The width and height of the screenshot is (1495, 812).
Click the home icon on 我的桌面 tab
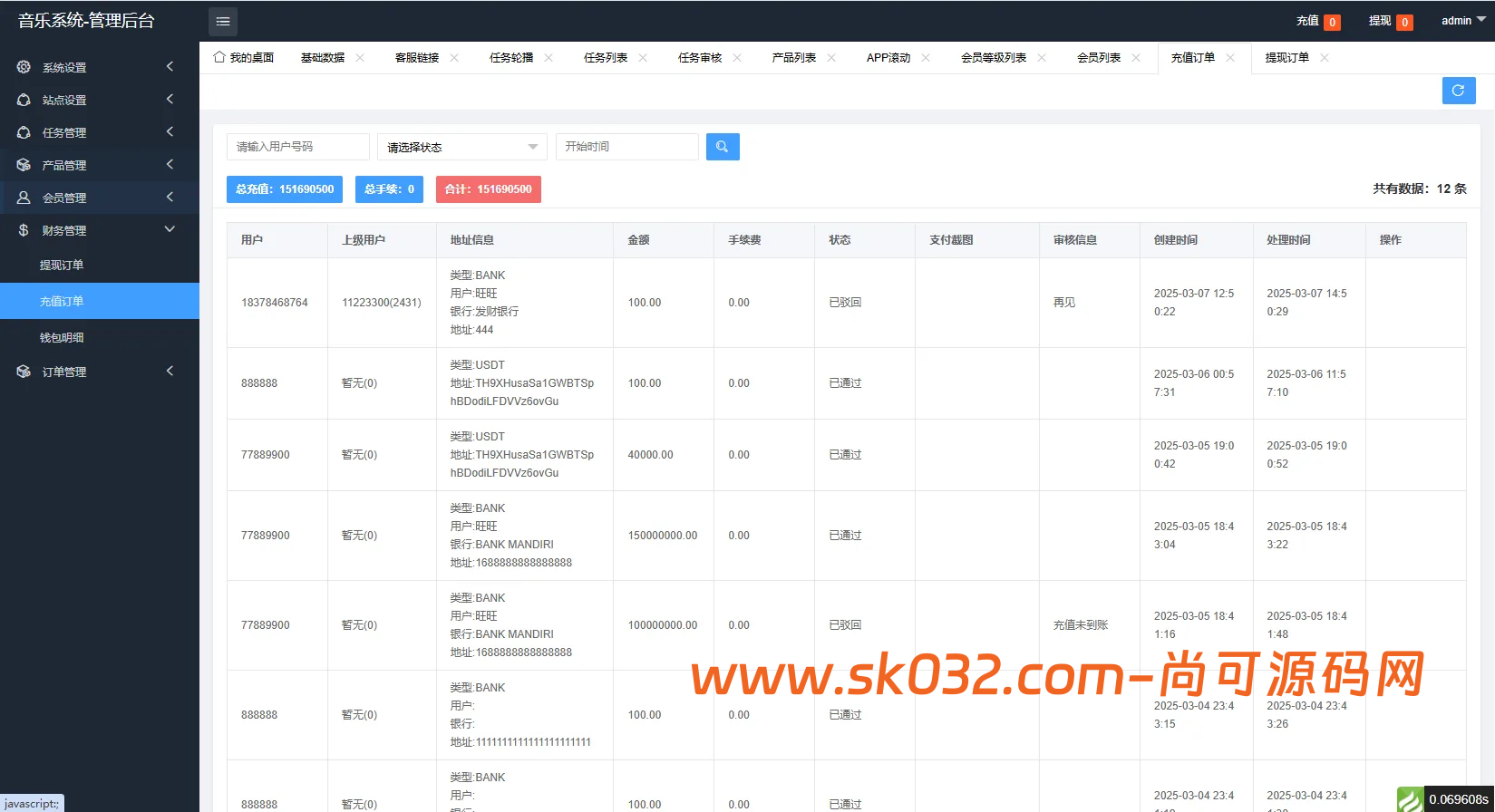point(219,57)
